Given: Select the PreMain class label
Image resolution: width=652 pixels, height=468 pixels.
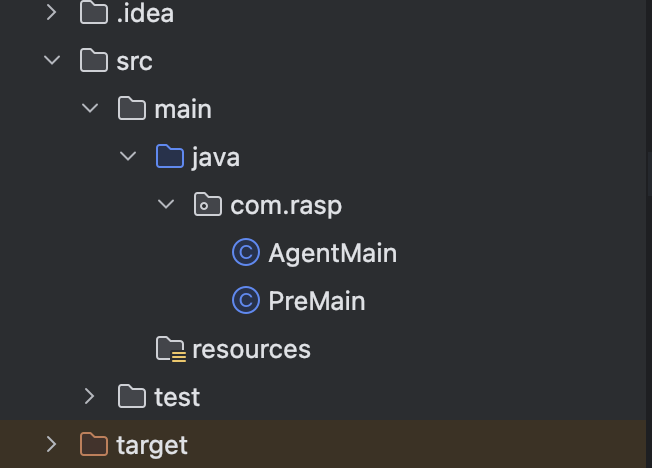Looking at the screenshot, I should click(x=317, y=301).
